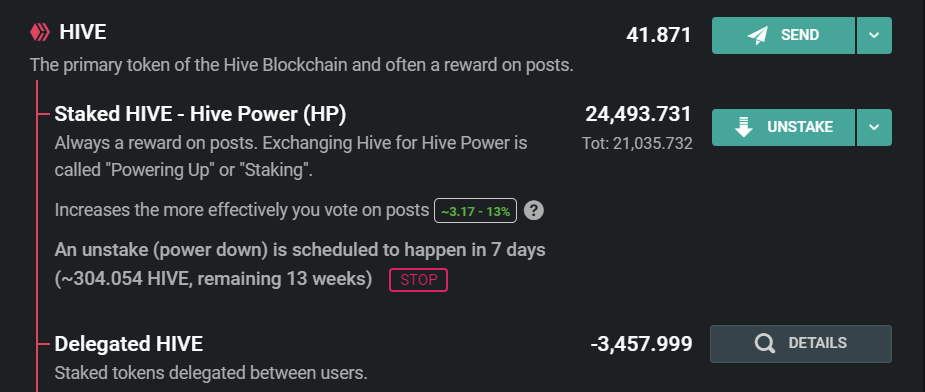Click the UNSTAKE button label
Viewport: 925px width, 392px height.
pyautogui.click(x=800, y=127)
